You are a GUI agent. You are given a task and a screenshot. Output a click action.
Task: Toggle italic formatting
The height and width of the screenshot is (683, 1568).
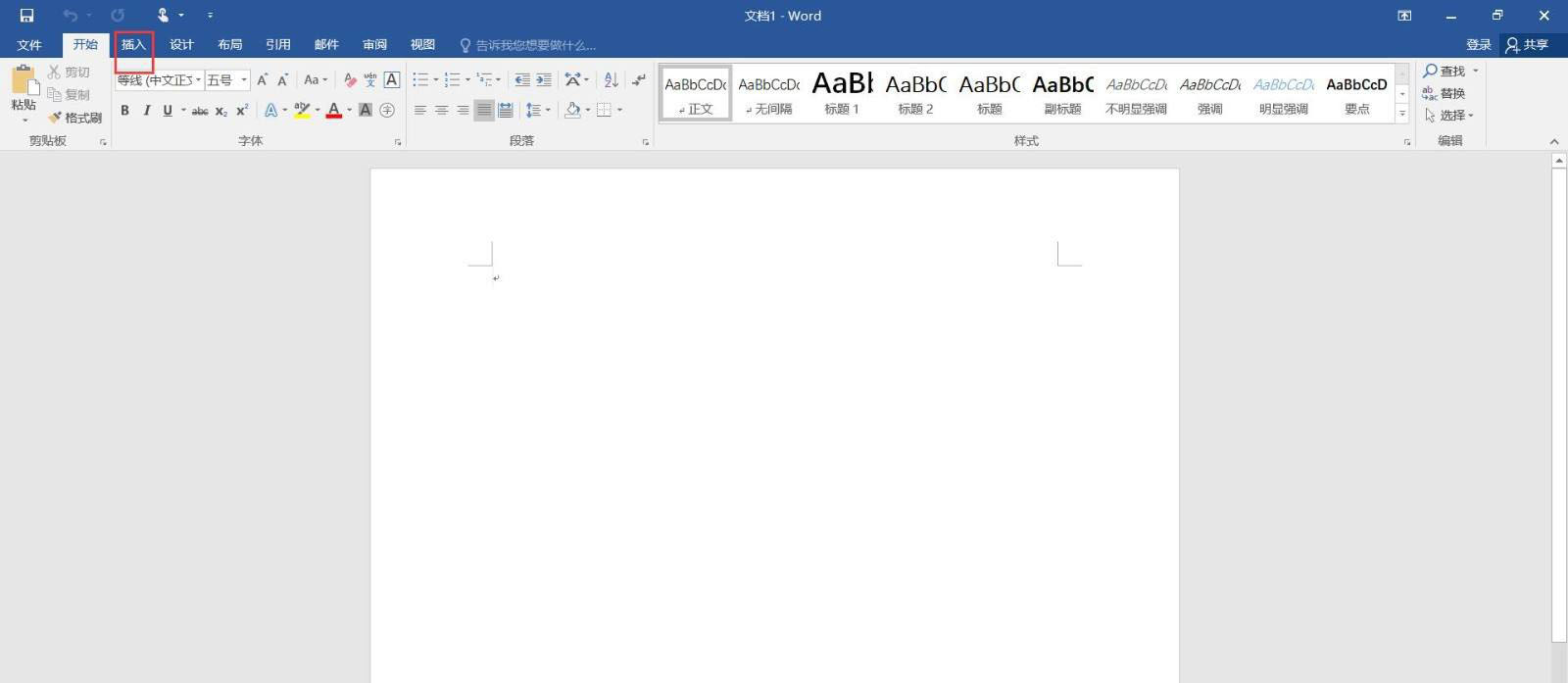coord(146,111)
